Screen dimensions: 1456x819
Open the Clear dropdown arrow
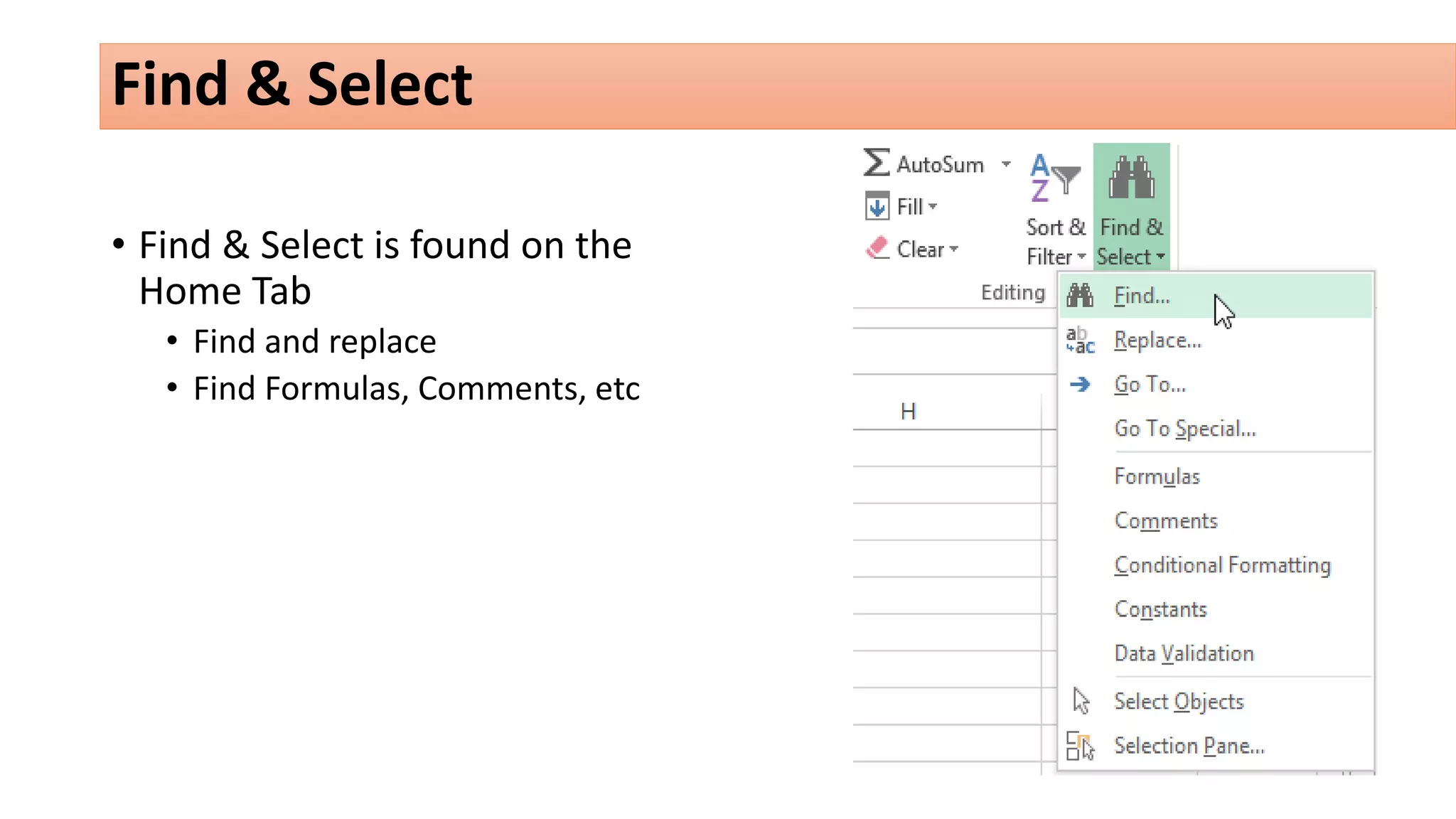pyautogui.click(x=954, y=249)
